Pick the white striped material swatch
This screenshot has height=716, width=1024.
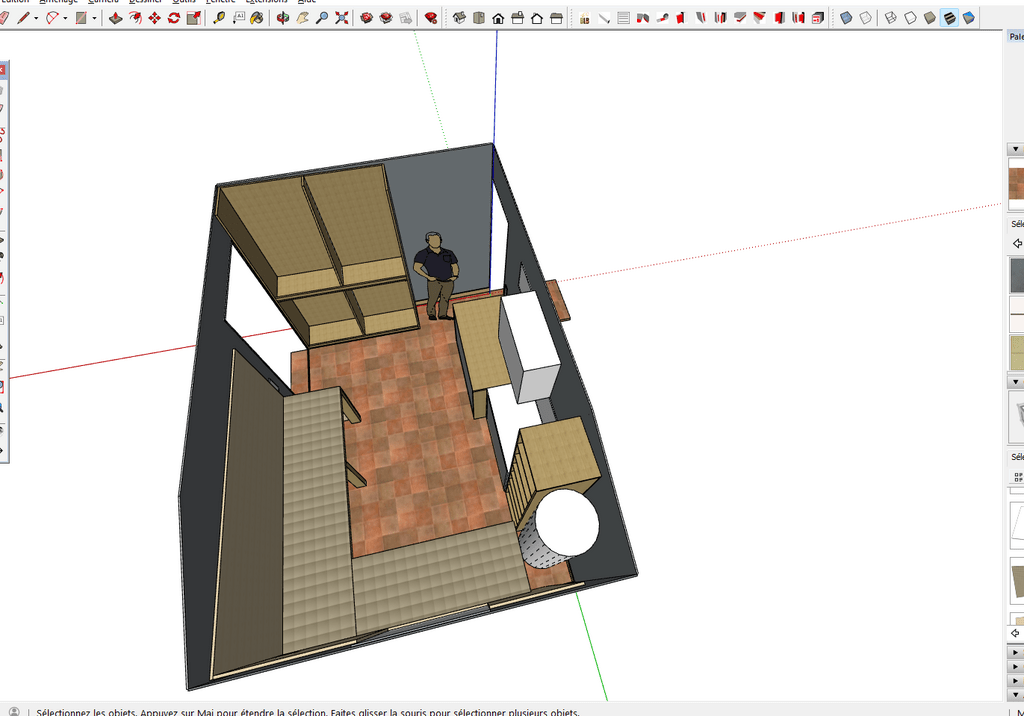pyautogui.click(x=1017, y=314)
